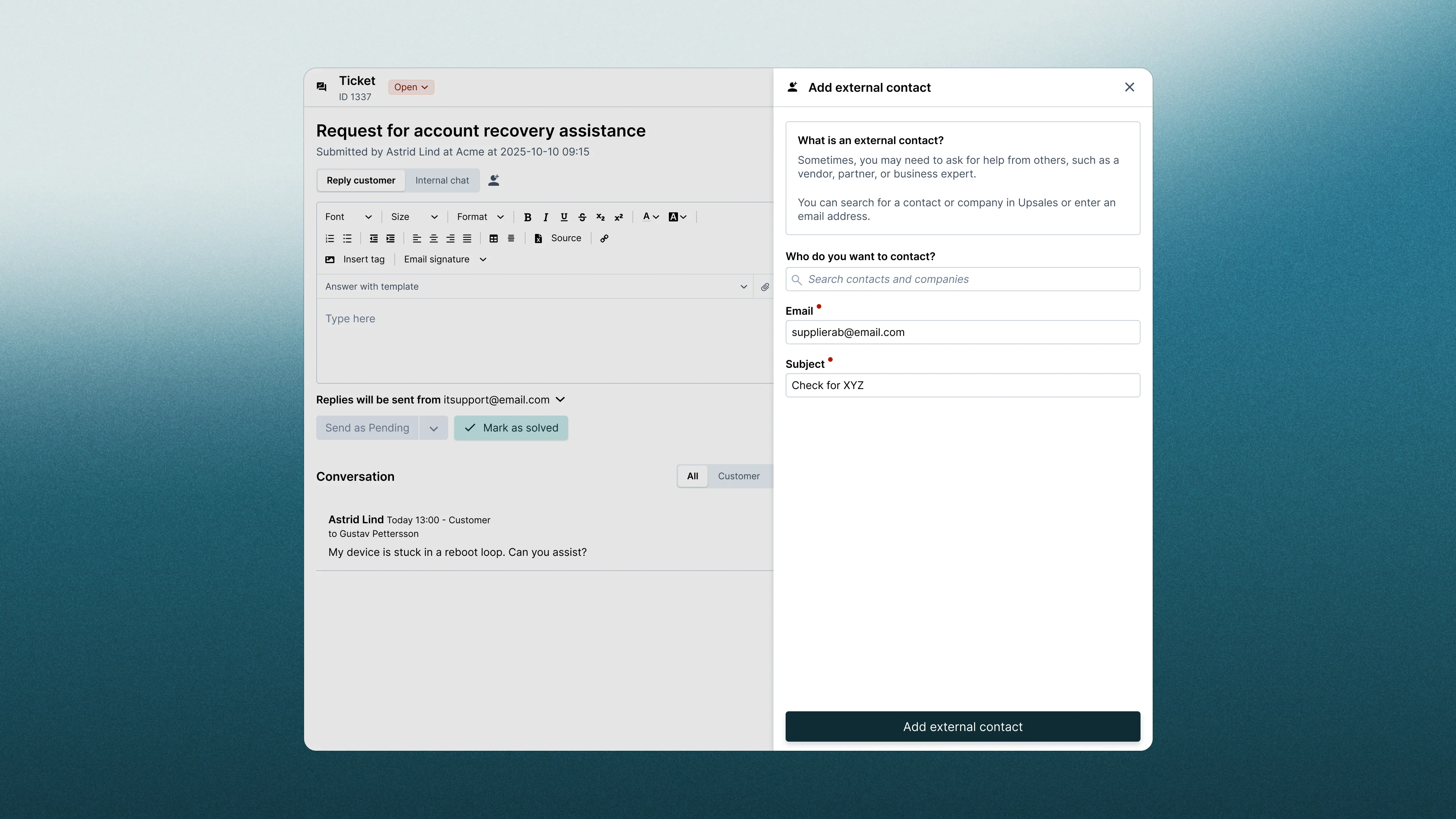Click the search magnifier icon in contact field
The width and height of the screenshot is (1456, 819).
click(x=796, y=279)
